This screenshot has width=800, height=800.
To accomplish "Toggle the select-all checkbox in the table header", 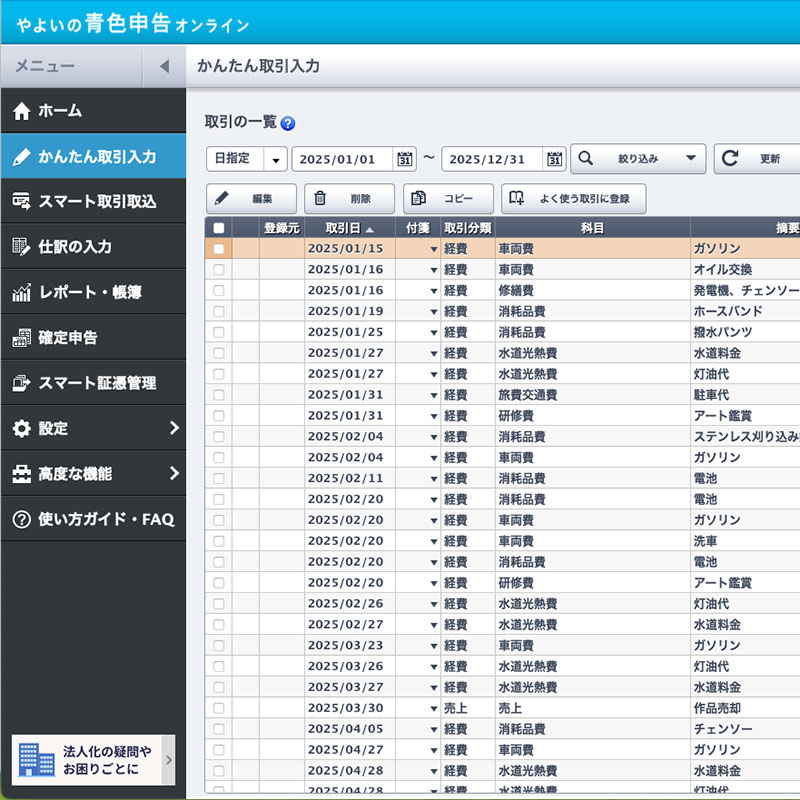I will point(219,228).
